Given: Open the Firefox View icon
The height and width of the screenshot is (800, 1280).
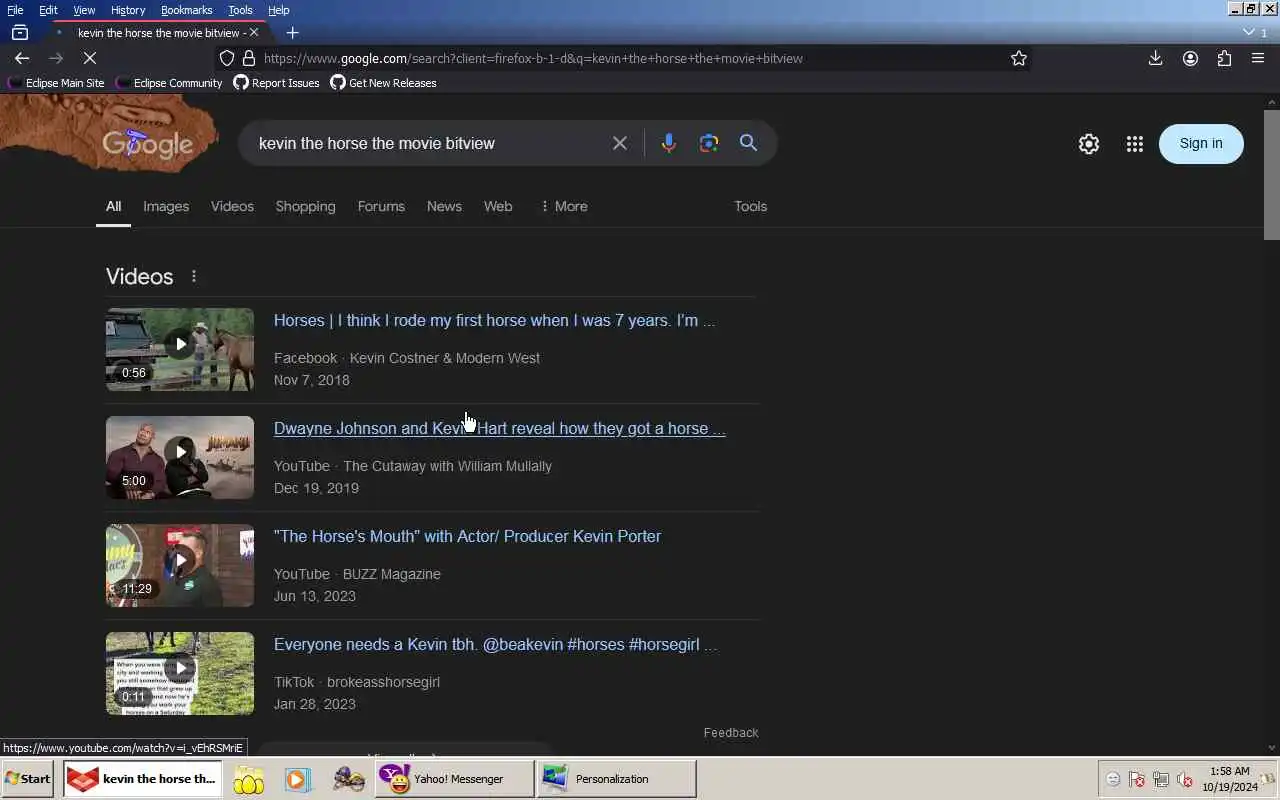Looking at the screenshot, I should [x=19, y=32].
